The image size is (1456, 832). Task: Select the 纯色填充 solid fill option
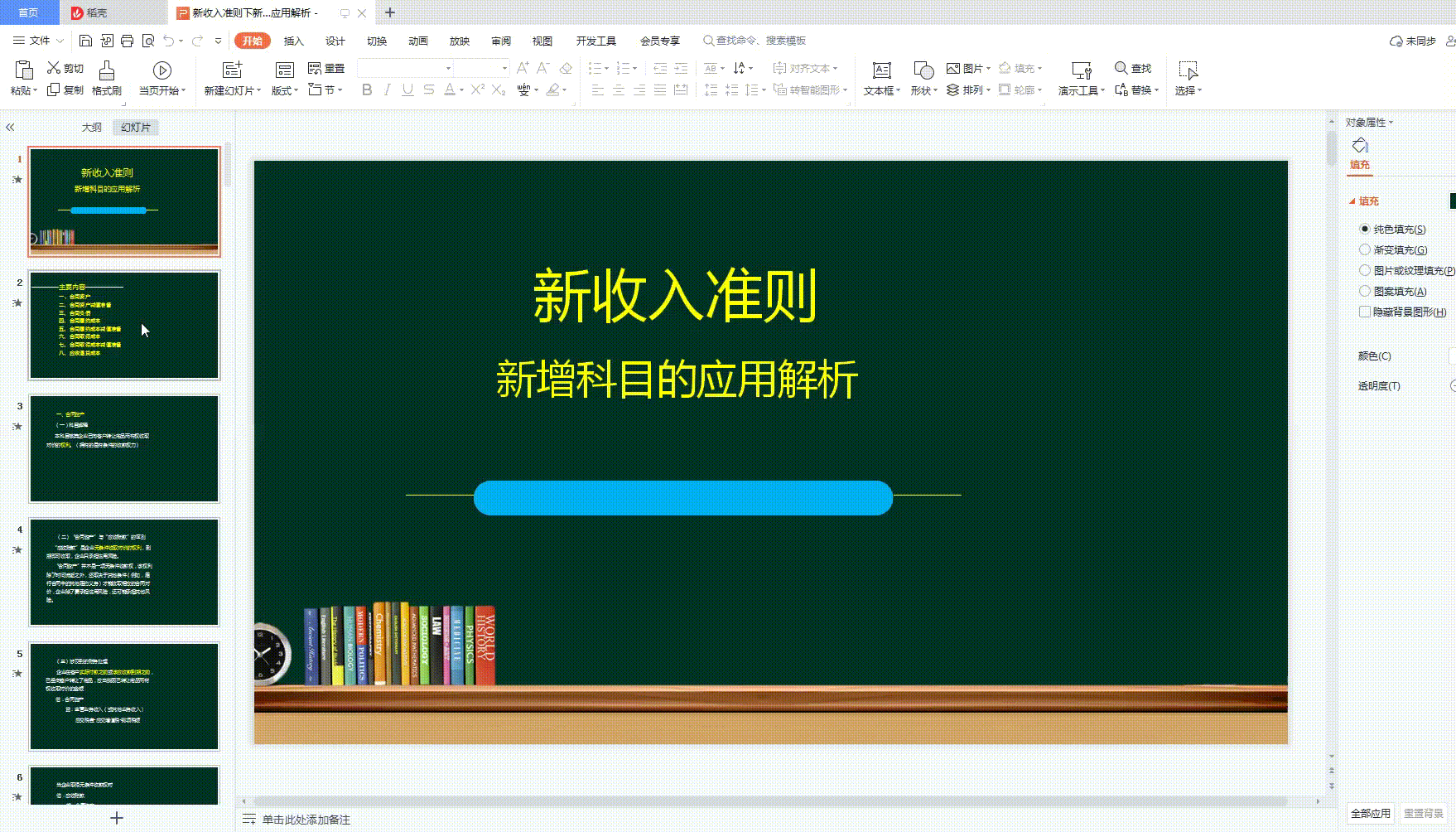click(1365, 229)
